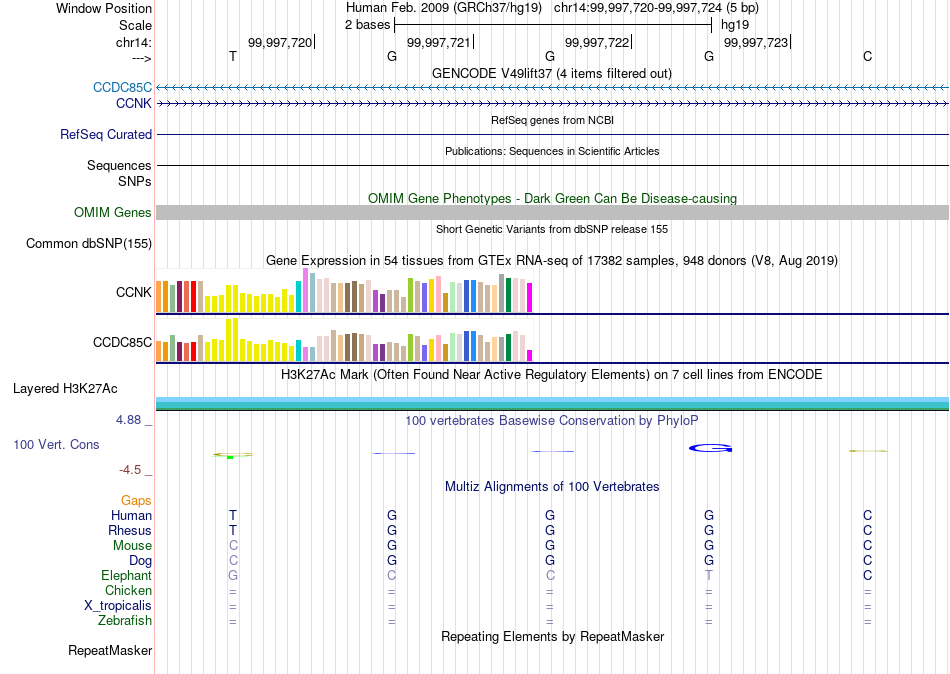The image size is (950, 674).
Task: Click the RefSeq genes from NCBI title
Action: pos(552,120)
